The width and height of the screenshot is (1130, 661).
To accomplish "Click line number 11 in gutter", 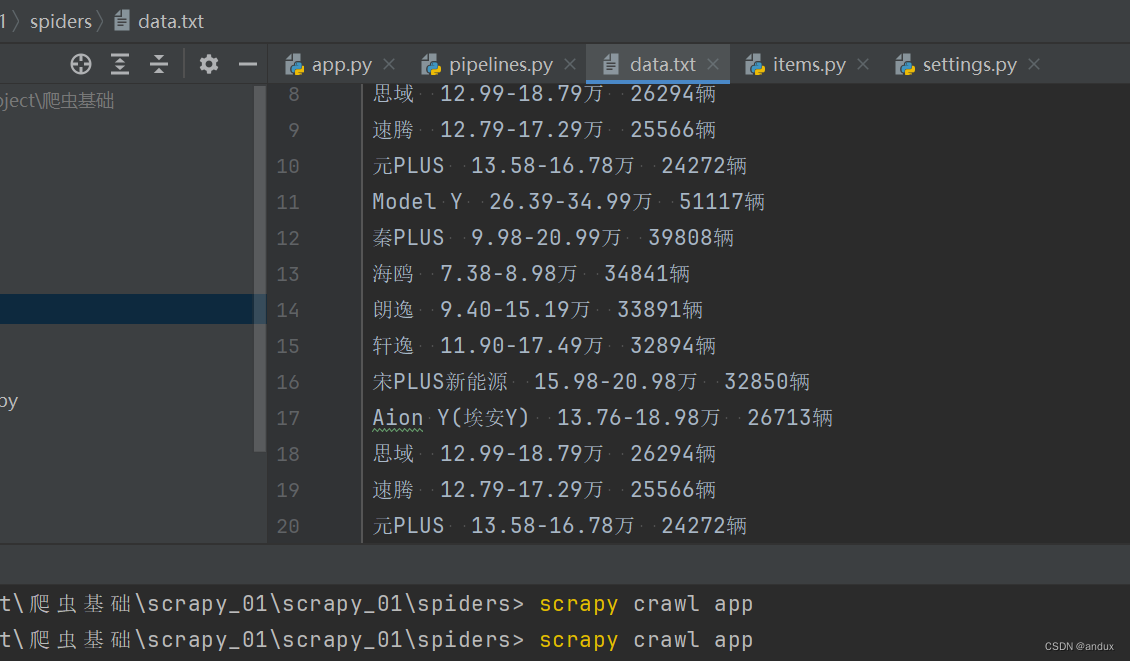I will [288, 202].
